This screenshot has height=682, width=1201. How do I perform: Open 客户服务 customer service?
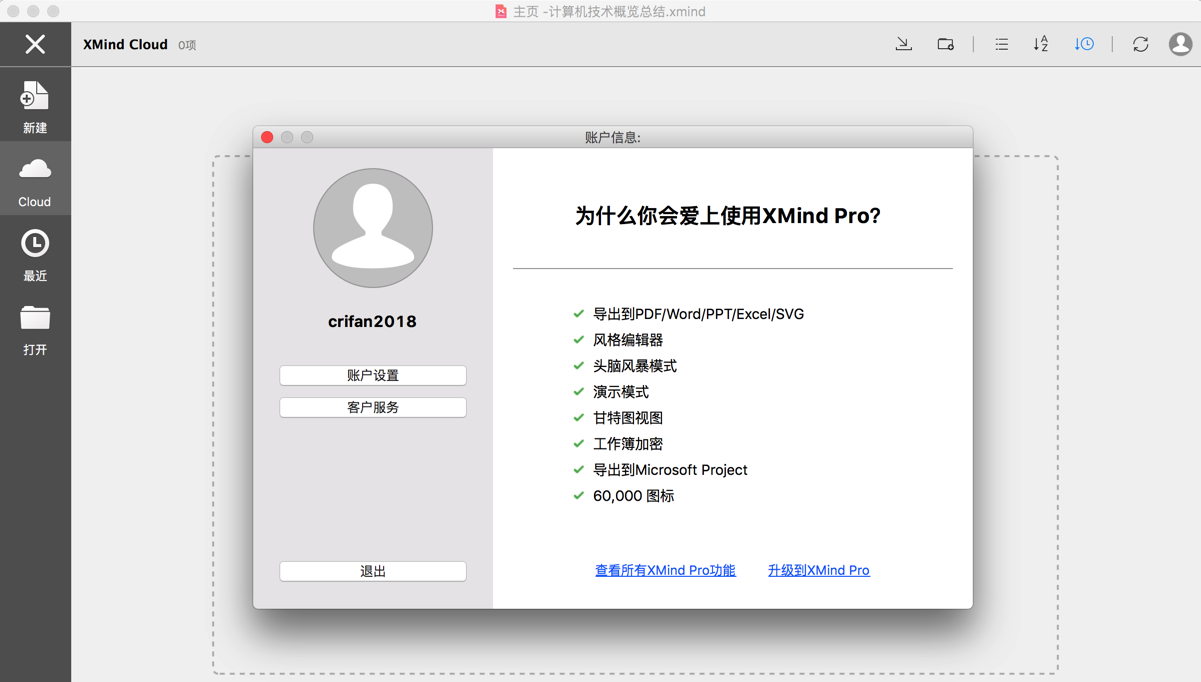(373, 407)
